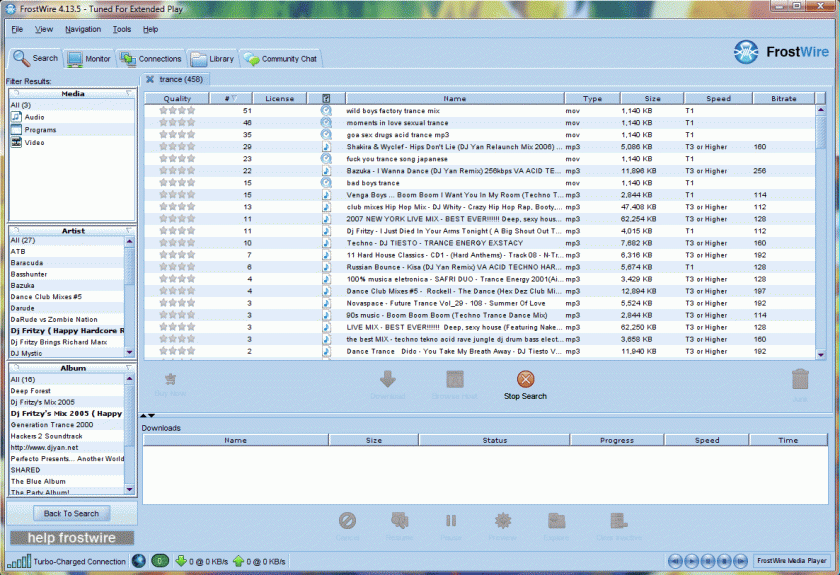Collapse the downloads pane divider arrows
Screen dimensions: 840x575
pyautogui.click(x=147, y=415)
